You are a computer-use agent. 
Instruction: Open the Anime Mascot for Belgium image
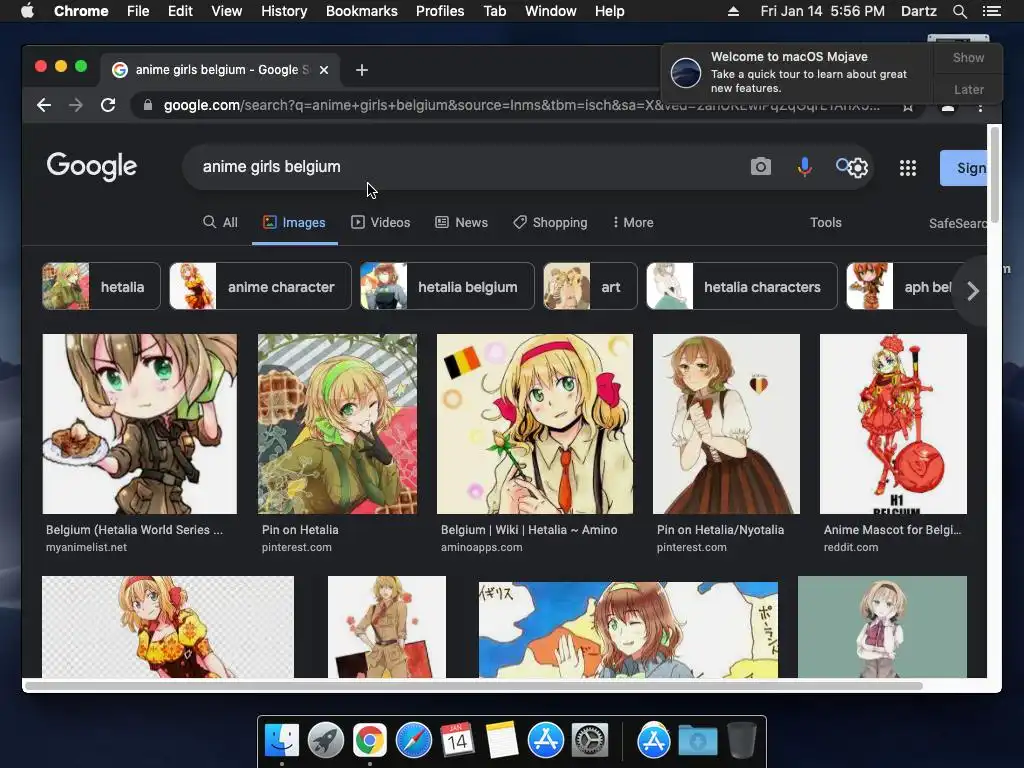893,424
